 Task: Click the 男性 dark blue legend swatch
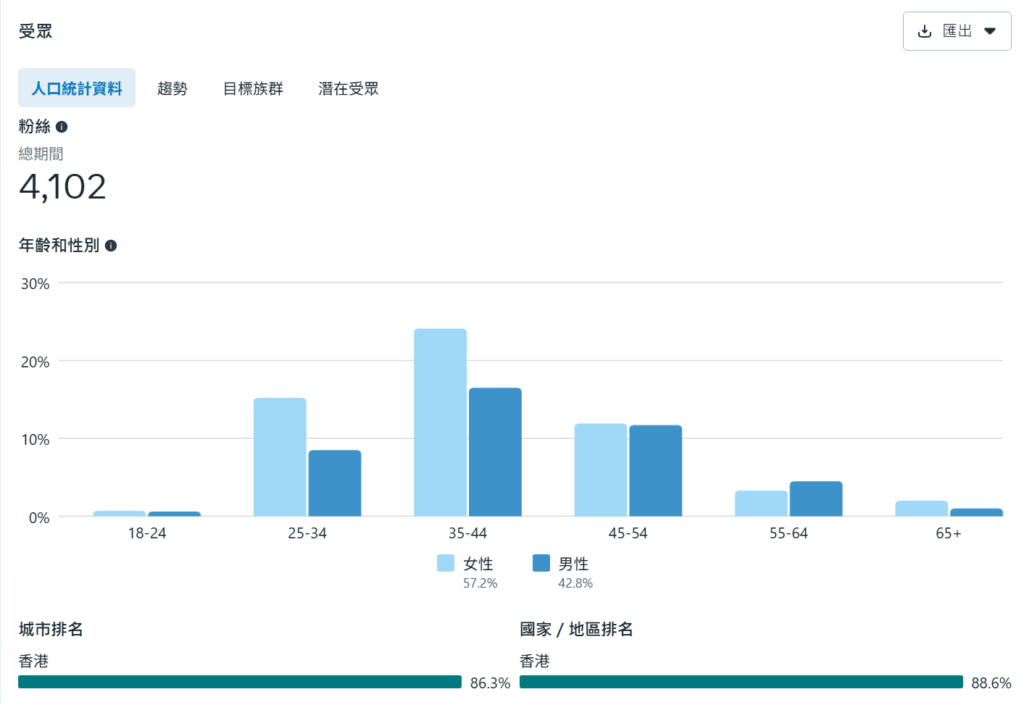click(x=542, y=564)
